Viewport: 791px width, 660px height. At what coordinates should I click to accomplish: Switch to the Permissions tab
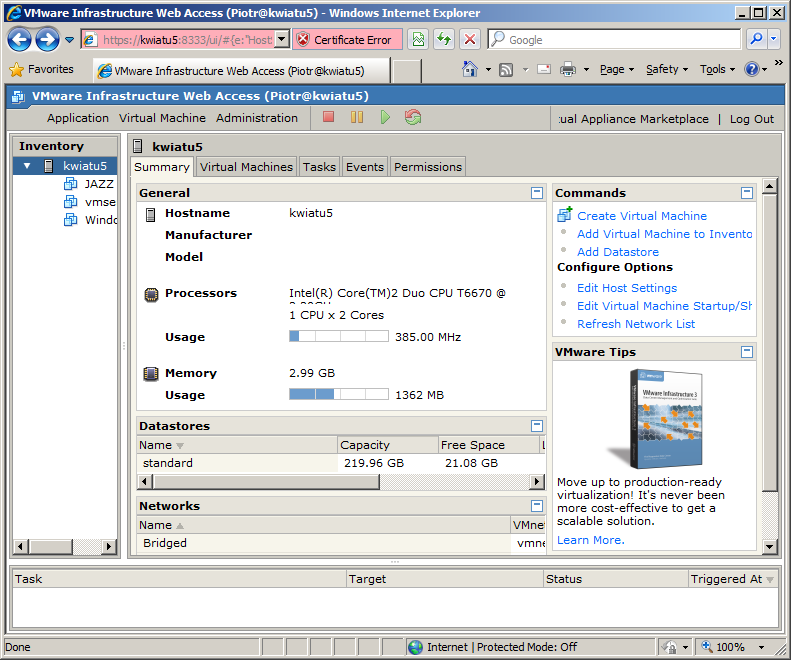428,167
